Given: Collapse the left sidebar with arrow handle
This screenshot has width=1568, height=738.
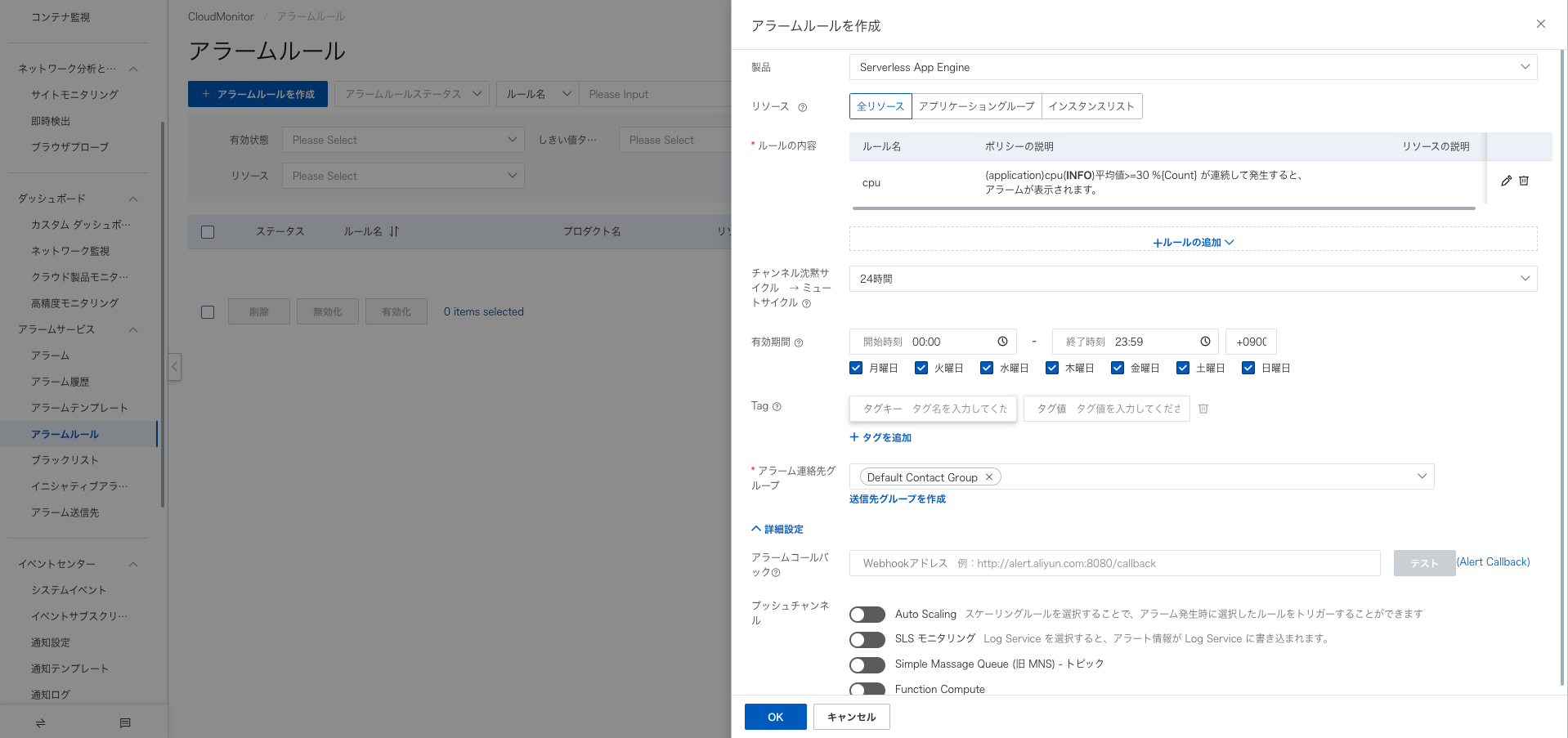Looking at the screenshot, I should click(x=175, y=366).
